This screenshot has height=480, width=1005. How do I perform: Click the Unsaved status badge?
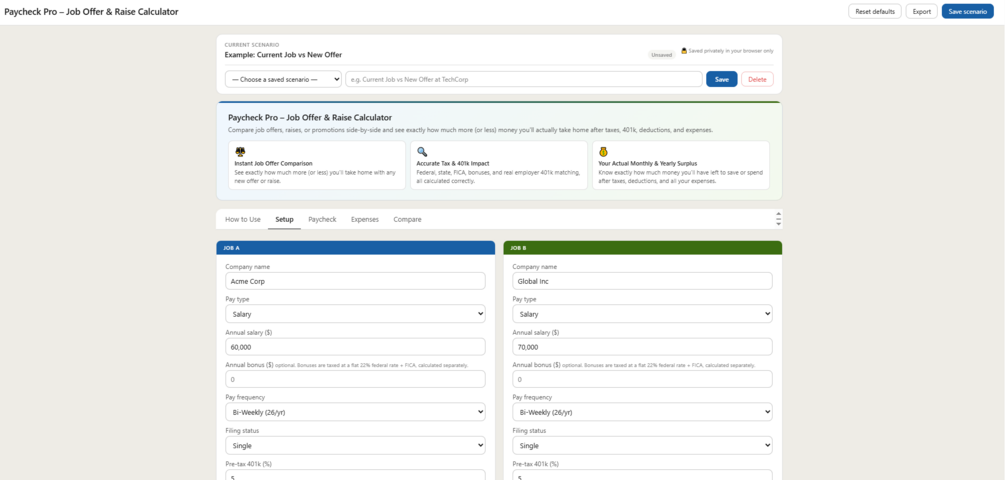point(661,55)
